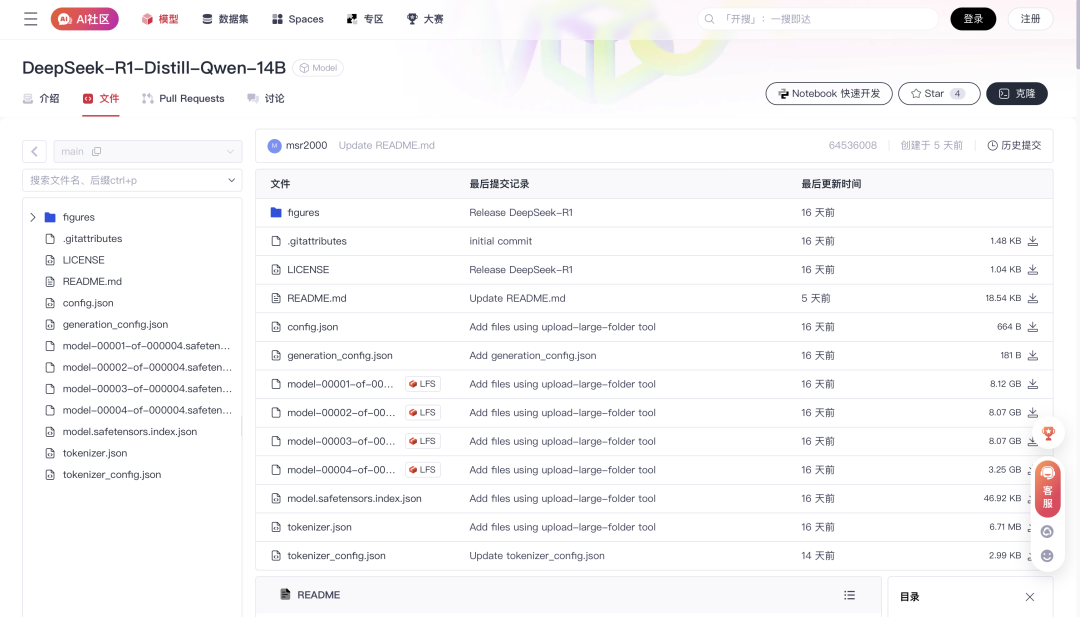Collapse the file tree sidebar arrow

tap(34, 151)
